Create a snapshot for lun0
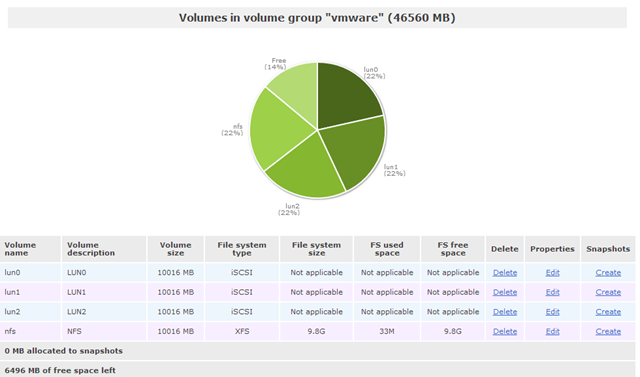640x377 pixels. (608, 273)
